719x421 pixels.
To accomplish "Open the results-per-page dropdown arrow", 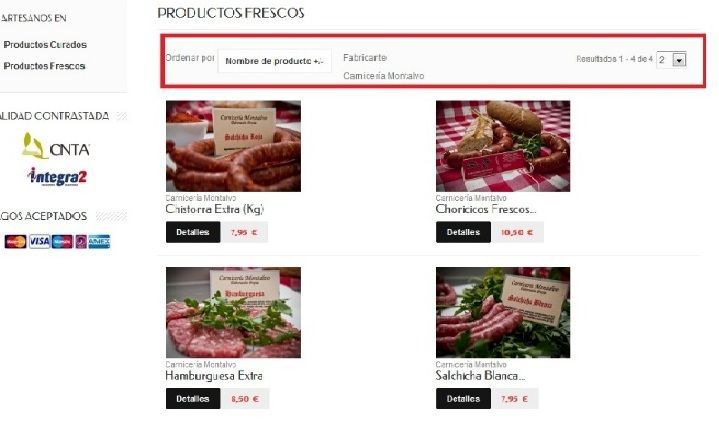I will tap(679, 60).
